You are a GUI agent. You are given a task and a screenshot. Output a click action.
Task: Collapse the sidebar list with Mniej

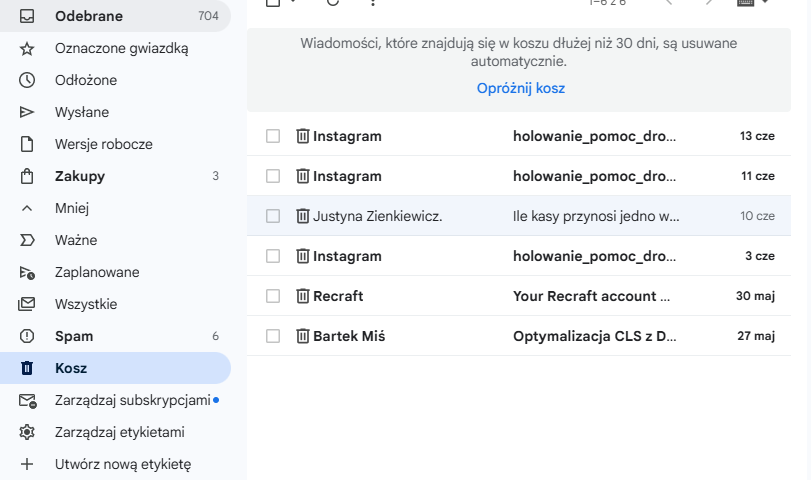tap(115, 208)
